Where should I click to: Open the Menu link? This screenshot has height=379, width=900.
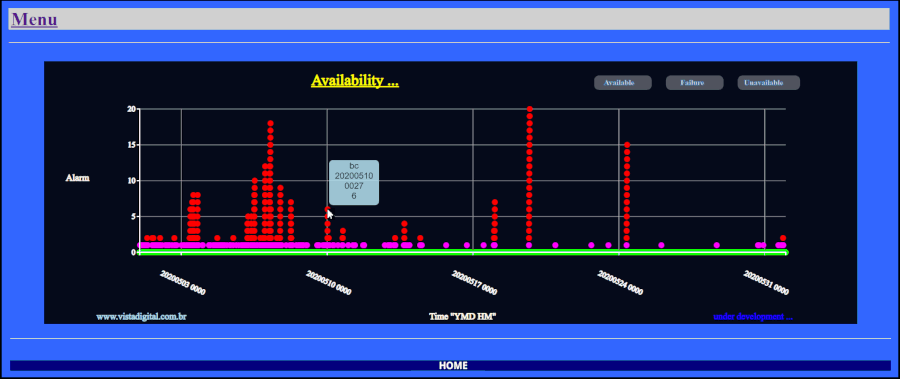[34, 20]
